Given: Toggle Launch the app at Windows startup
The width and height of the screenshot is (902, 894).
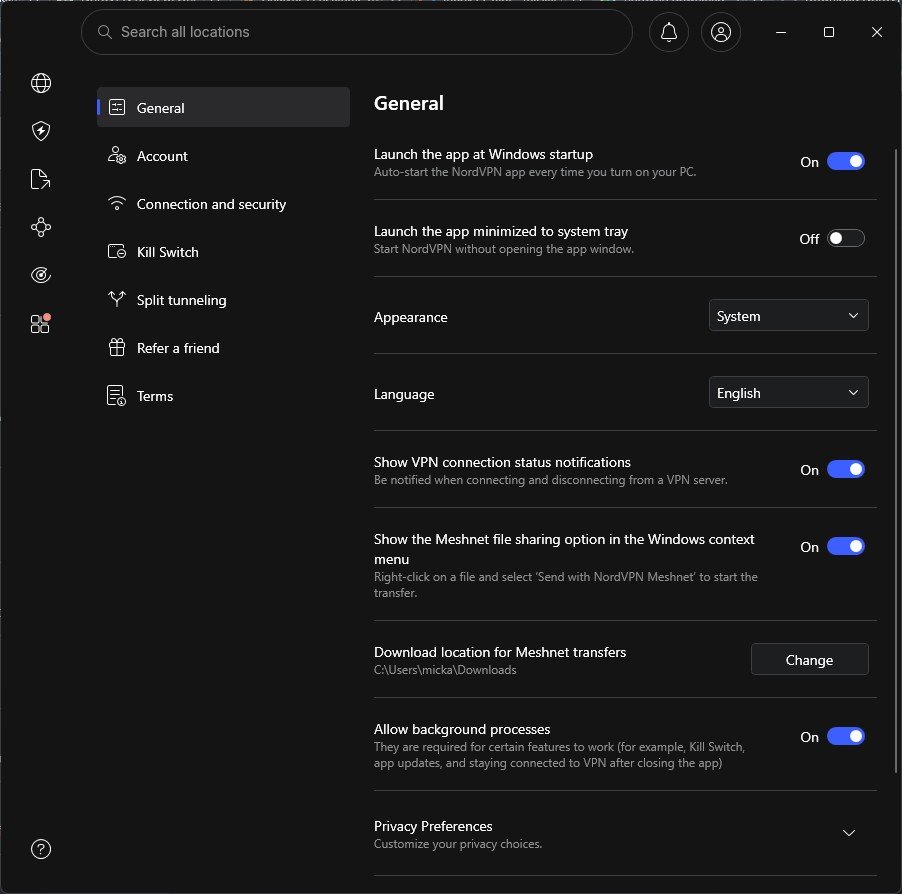Looking at the screenshot, I should pos(846,162).
